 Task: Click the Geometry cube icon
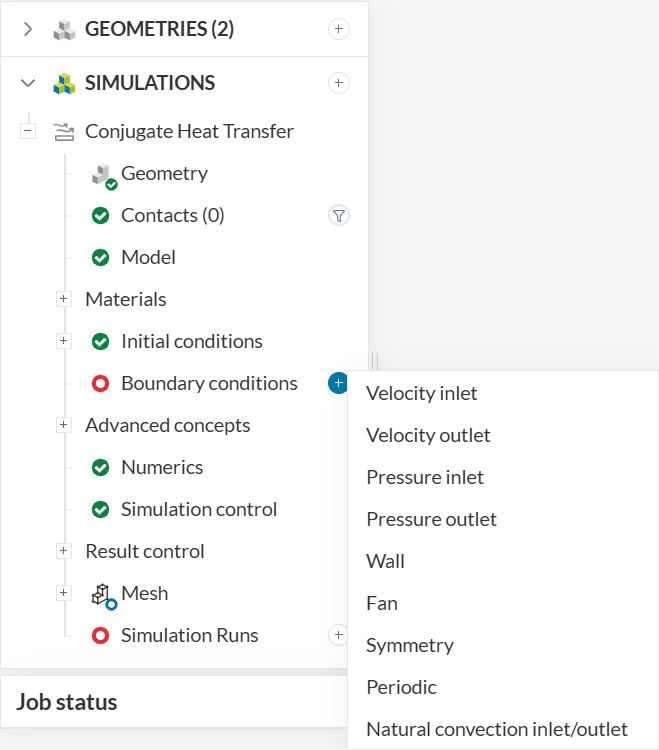click(102, 174)
